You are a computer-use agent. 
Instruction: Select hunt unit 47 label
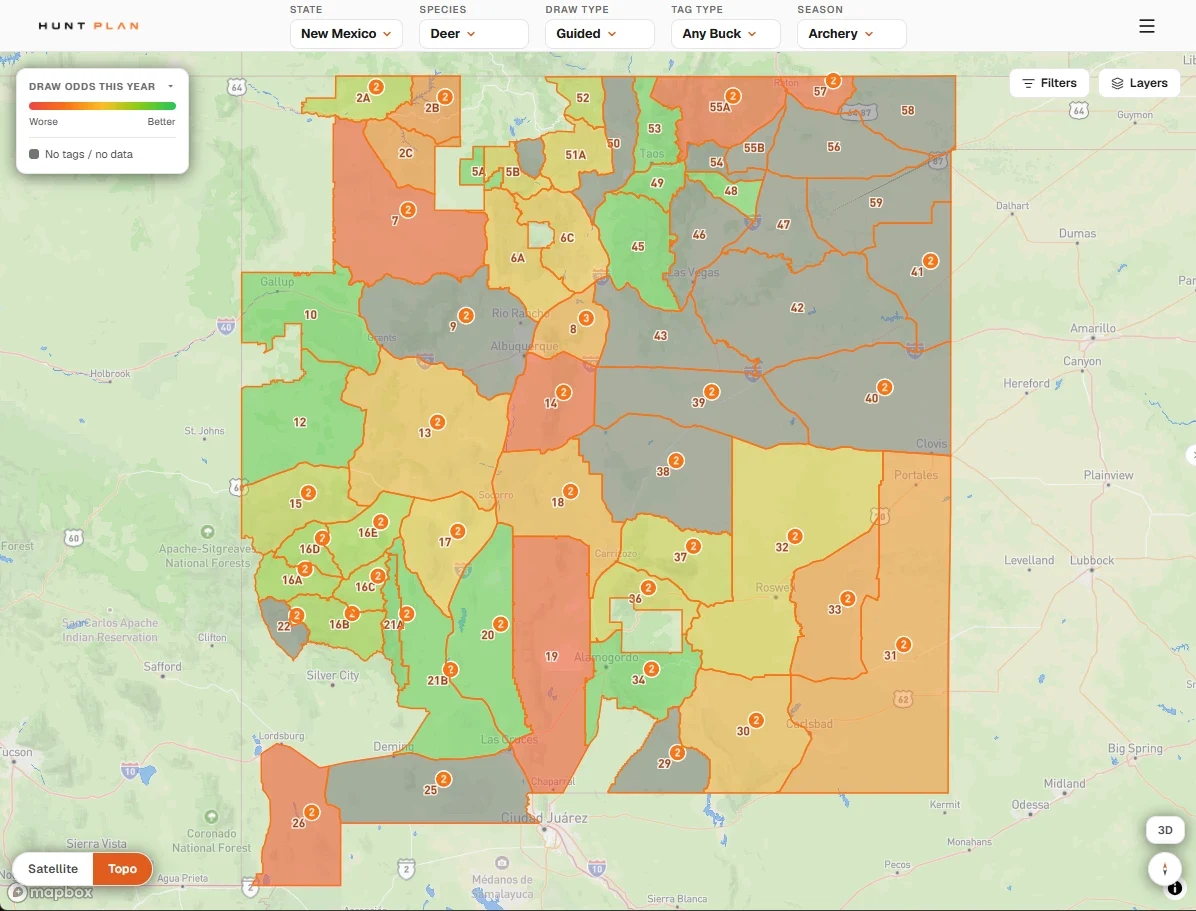[783, 224]
